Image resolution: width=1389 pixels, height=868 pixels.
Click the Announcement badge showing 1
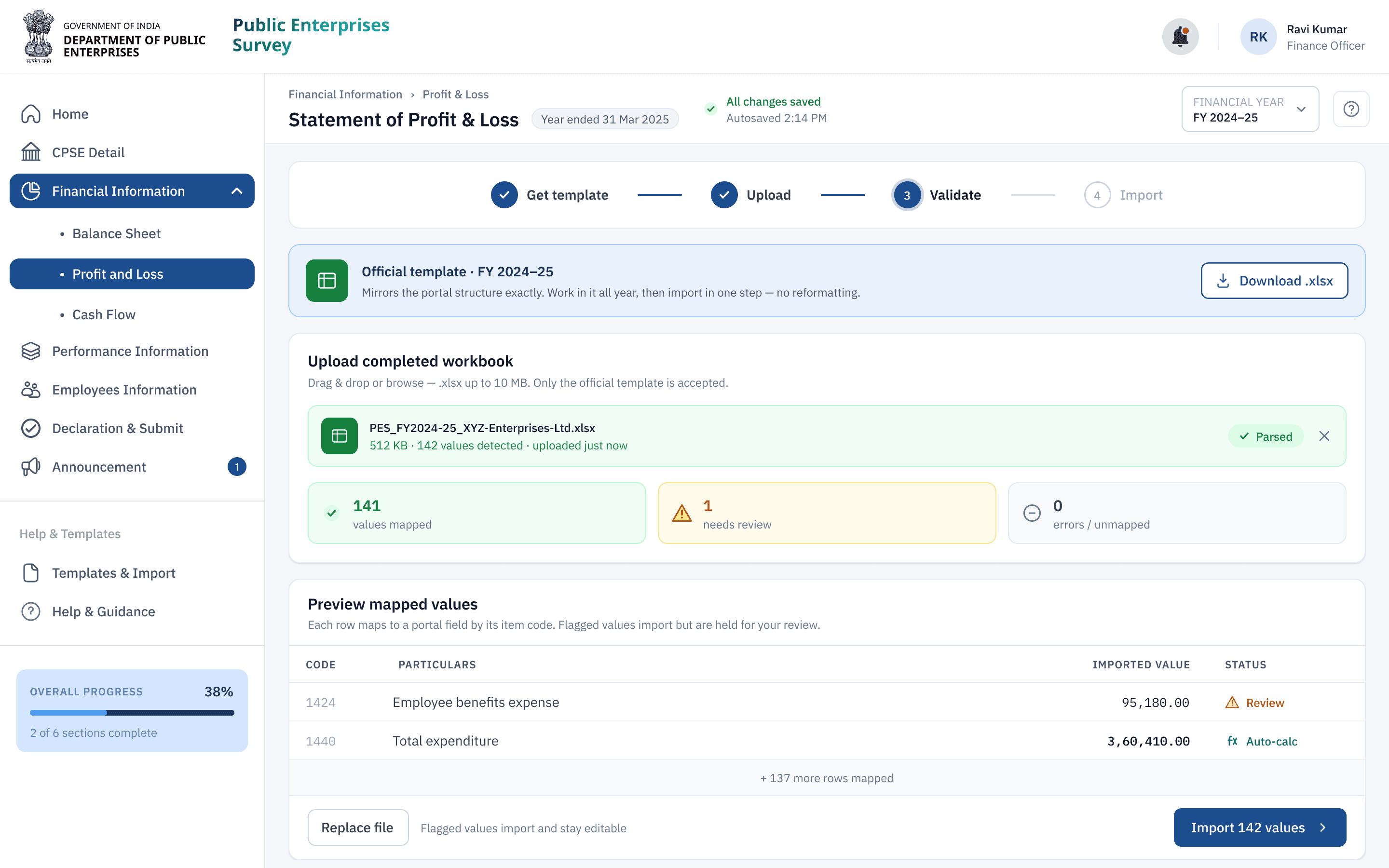tap(237, 467)
